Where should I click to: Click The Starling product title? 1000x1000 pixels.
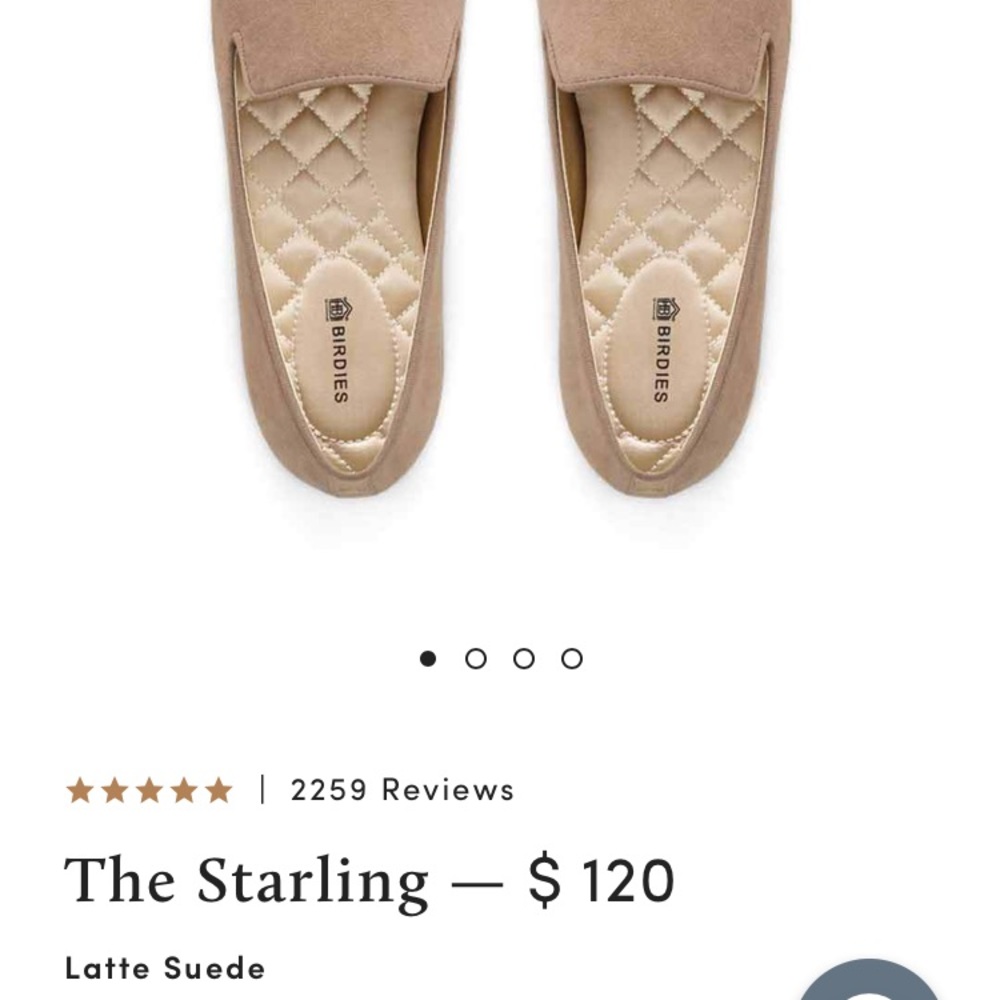click(x=246, y=882)
